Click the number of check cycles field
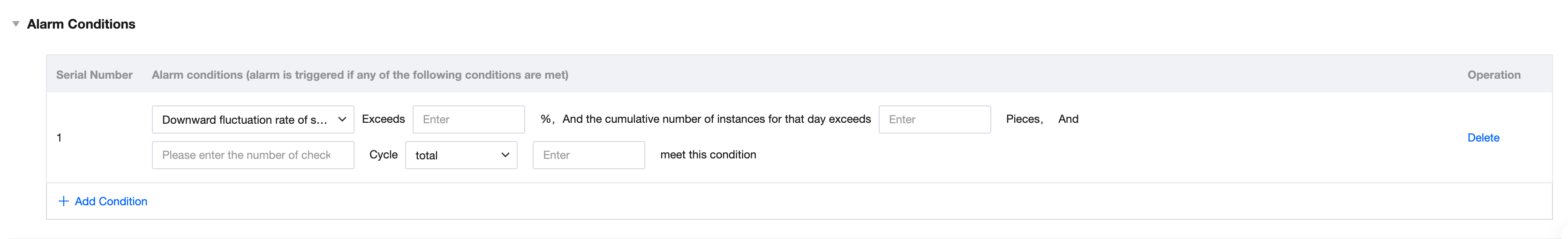 (x=253, y=155)
